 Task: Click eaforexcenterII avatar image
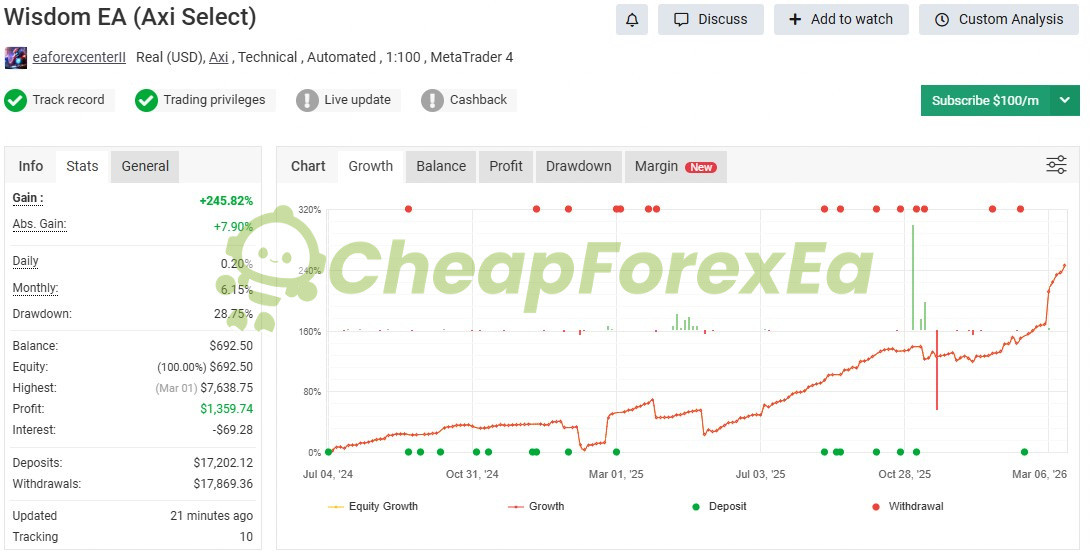pyautogui.click(x=15, y=58)
